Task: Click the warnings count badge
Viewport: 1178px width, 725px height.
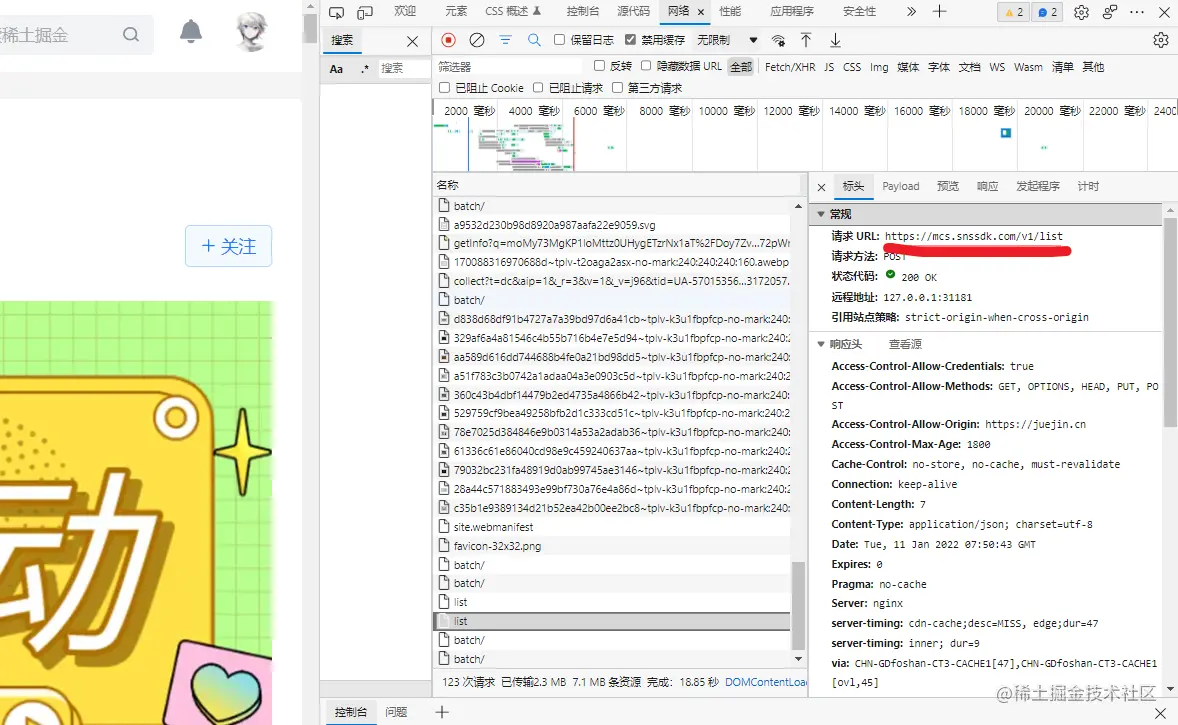Action: (1013, 12)
